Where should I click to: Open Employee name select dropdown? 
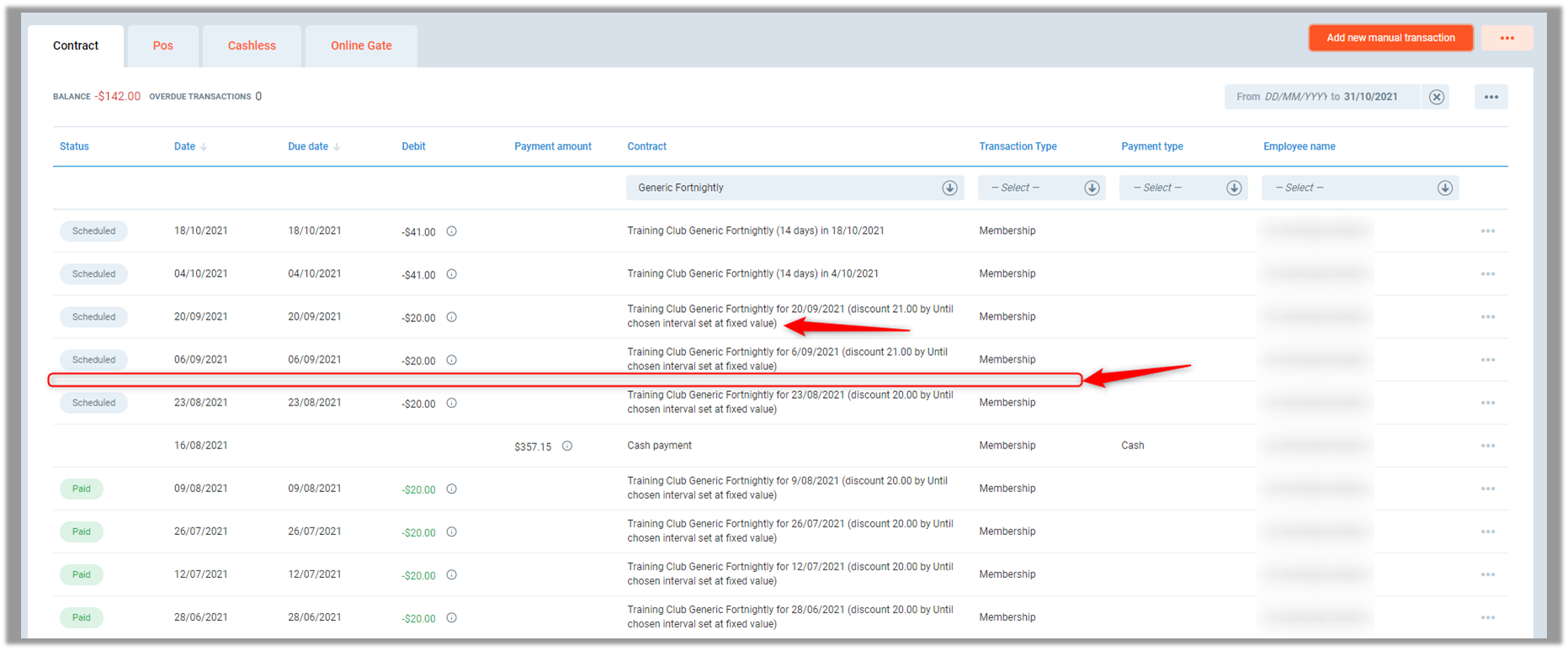[1444, 188]
